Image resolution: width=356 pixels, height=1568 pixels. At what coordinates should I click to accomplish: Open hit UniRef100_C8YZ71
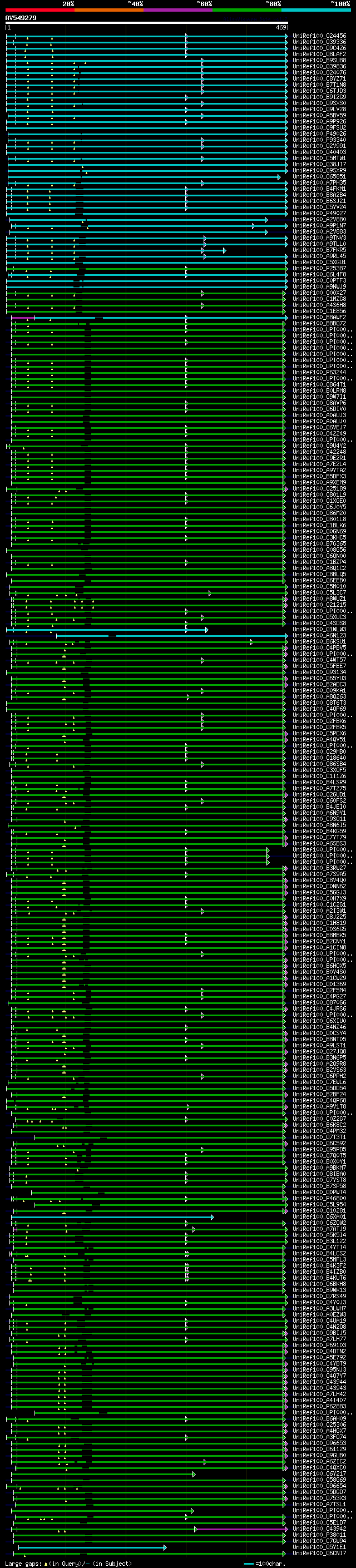point(319,78)
